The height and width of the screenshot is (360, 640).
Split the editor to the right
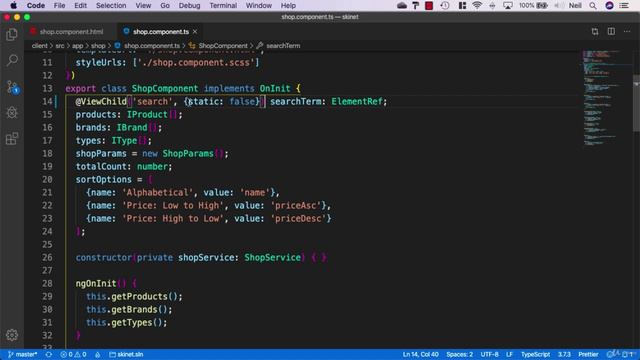click(611, 31)
